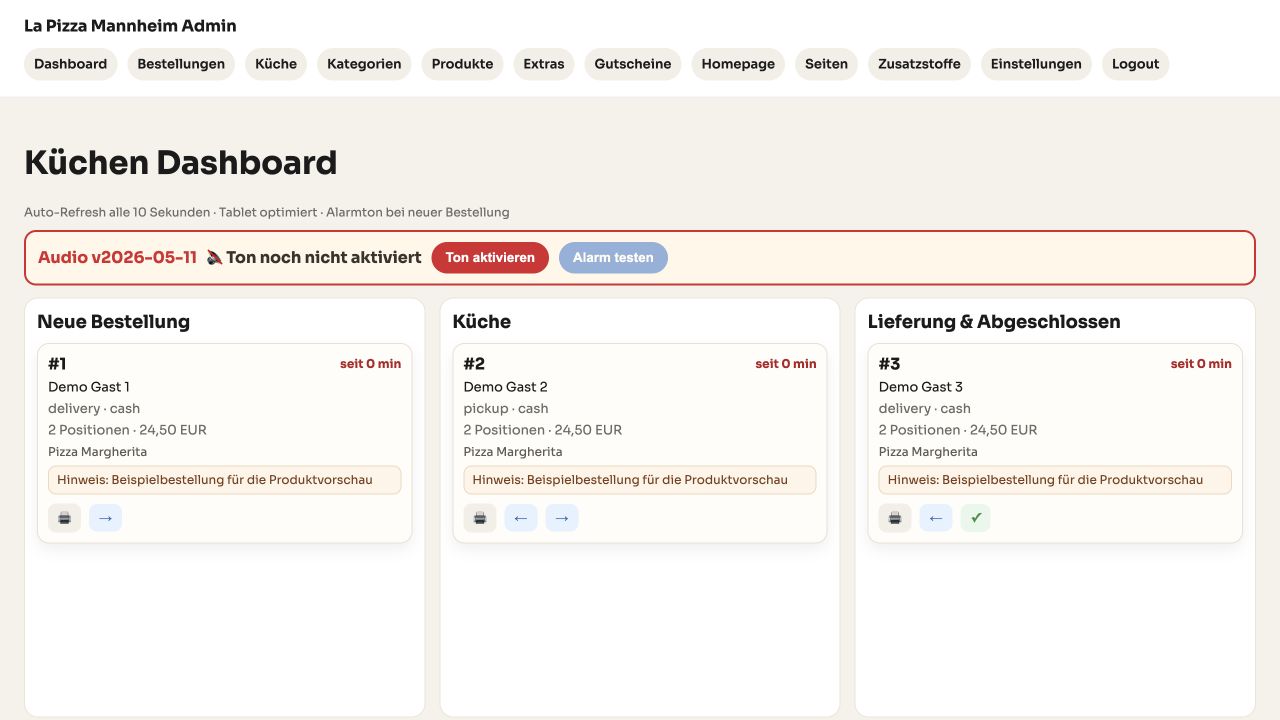Viewport: 1280px width, 720px height.
Task: Go to Gutscheine
Action: (633, 64)
